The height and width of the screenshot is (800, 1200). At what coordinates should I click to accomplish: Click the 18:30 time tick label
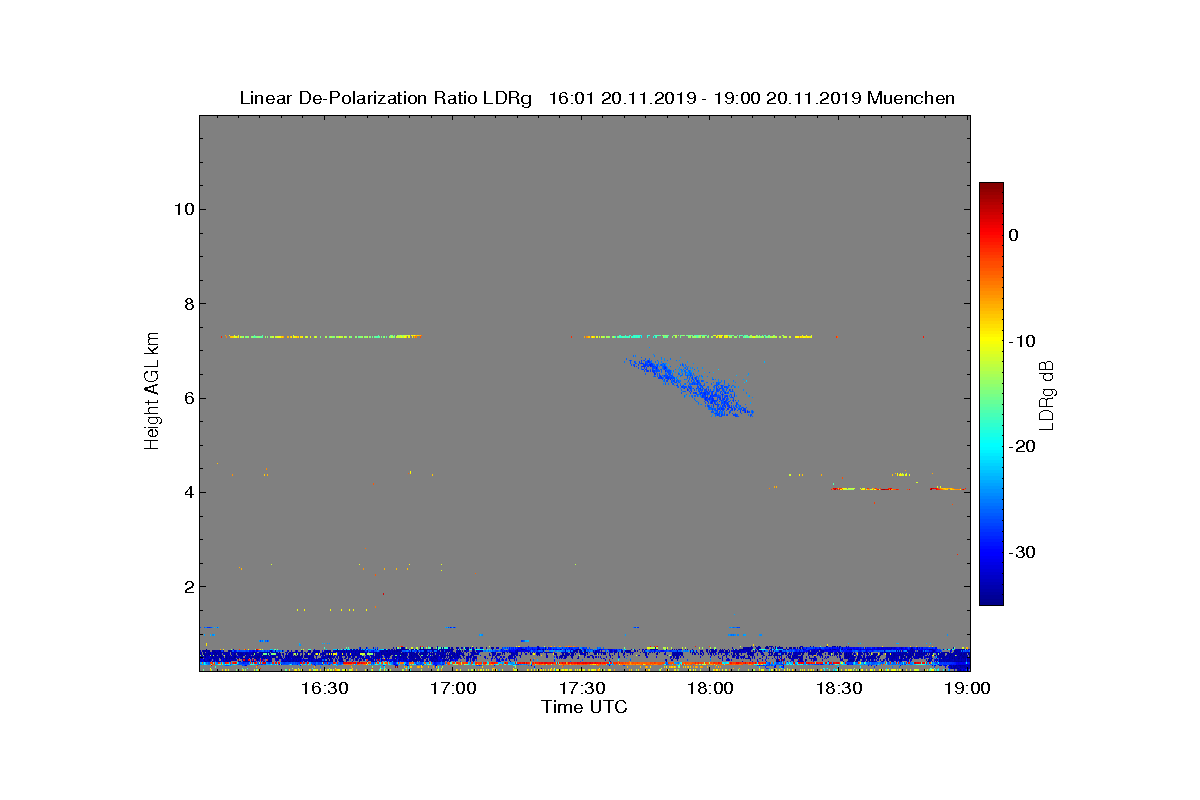click(840, 688)
